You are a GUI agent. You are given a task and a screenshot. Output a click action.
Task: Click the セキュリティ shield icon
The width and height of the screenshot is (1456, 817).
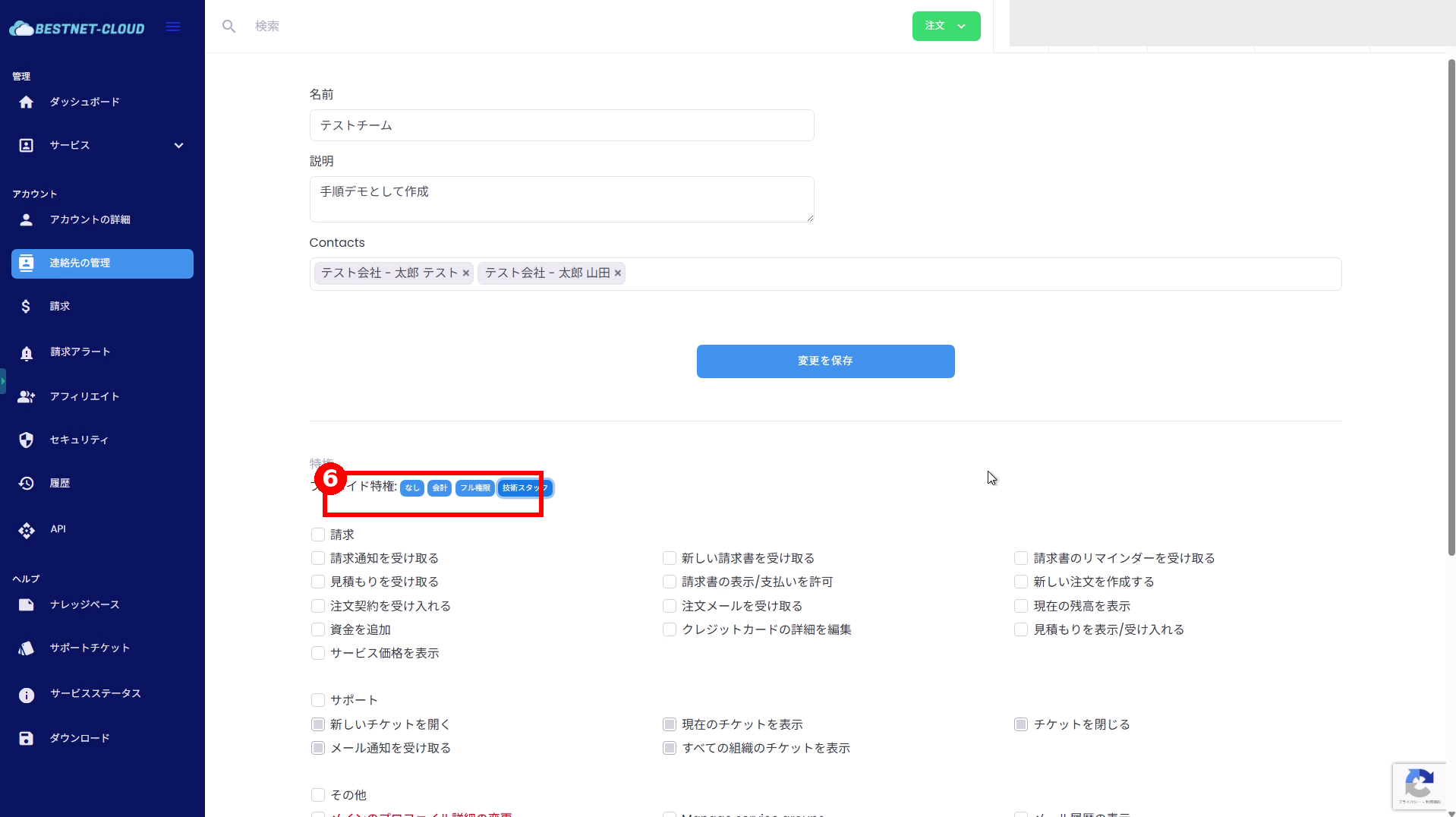tap(27, 440)
